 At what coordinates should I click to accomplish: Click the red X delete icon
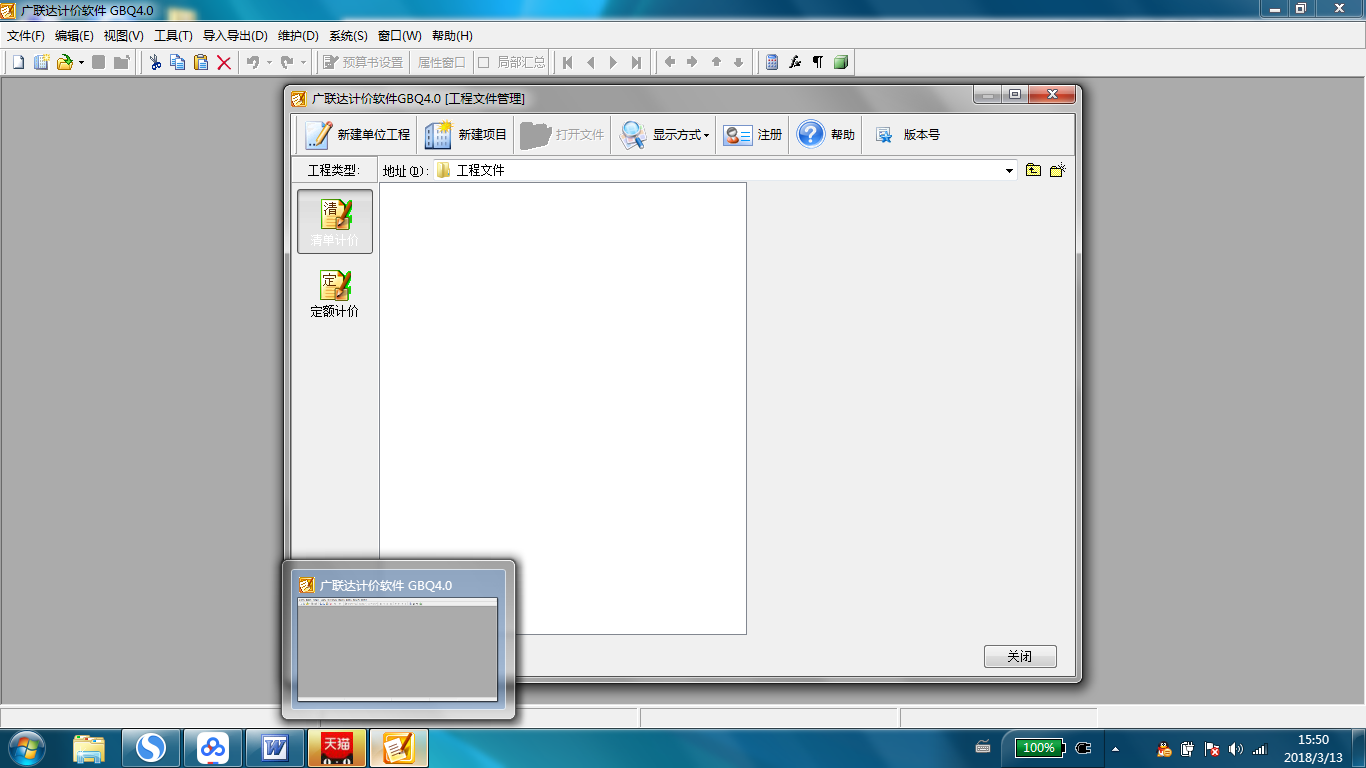tap(224, 62)
